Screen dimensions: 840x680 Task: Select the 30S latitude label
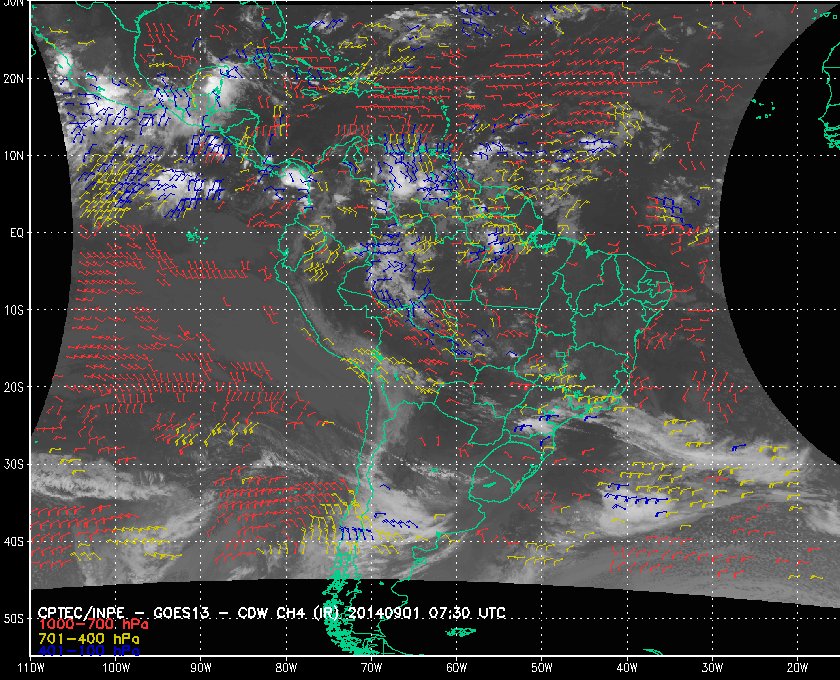(x=14, y=465)
